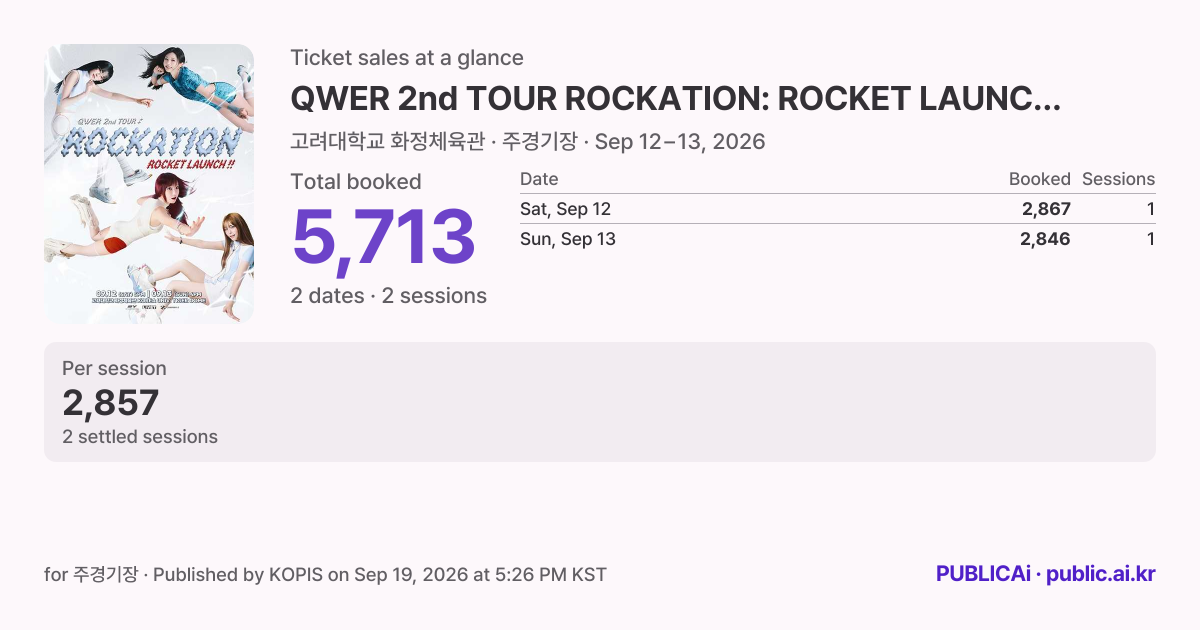The height and width of the screenshot is (630, 1200).
Task: Click the 2 dates · 2 sessions summary
Action: (x=389, y=296)
